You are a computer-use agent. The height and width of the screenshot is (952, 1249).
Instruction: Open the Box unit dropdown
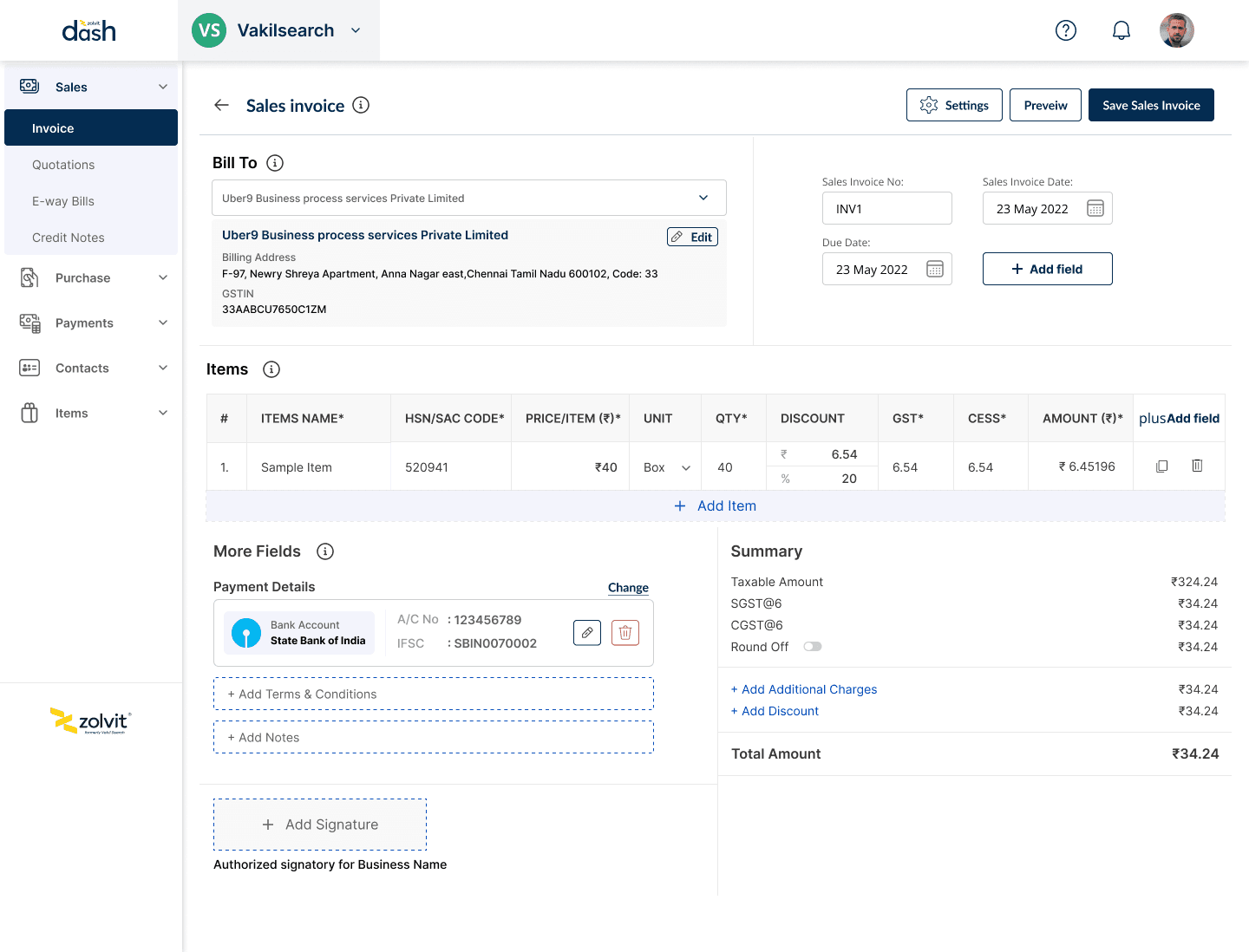(x=667, y=467)
